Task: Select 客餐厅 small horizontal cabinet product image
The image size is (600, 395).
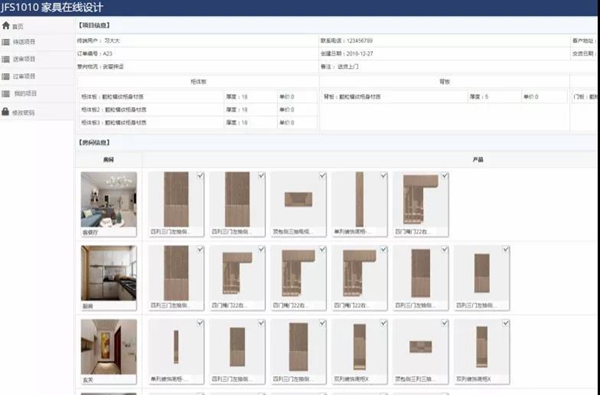Action: point(298,199)
